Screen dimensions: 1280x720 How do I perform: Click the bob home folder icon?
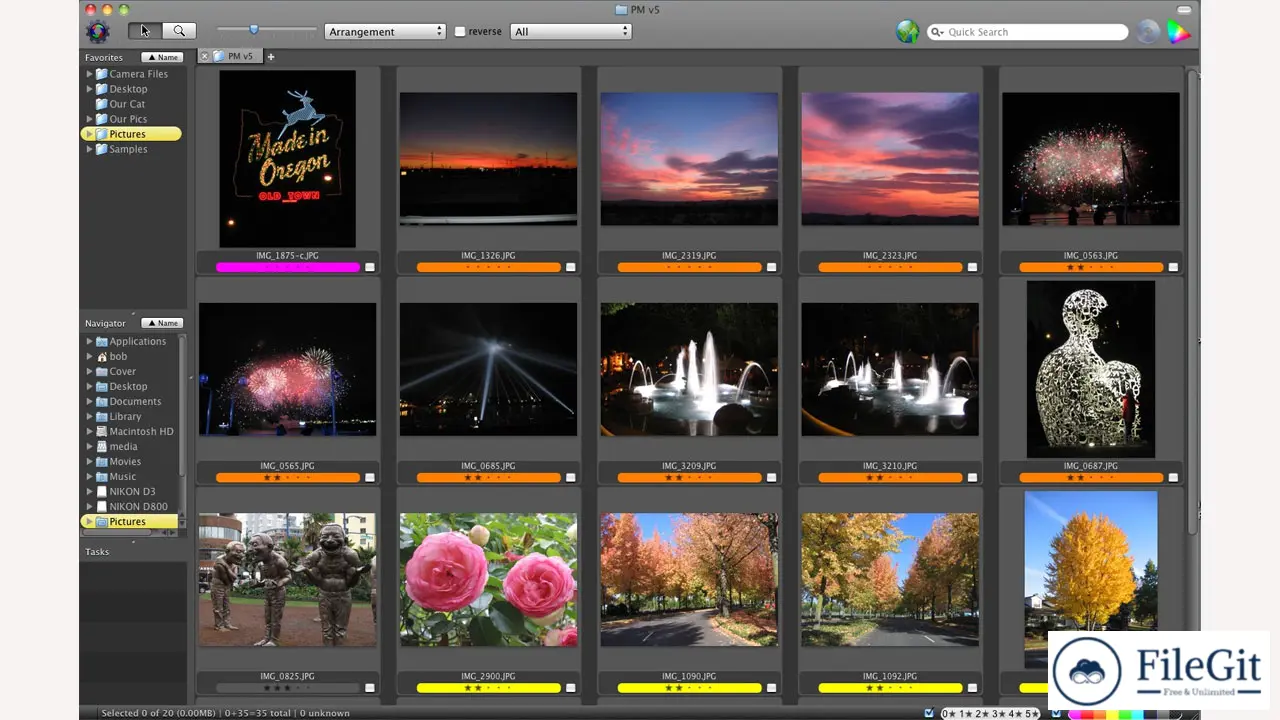(x=101, y=356)
